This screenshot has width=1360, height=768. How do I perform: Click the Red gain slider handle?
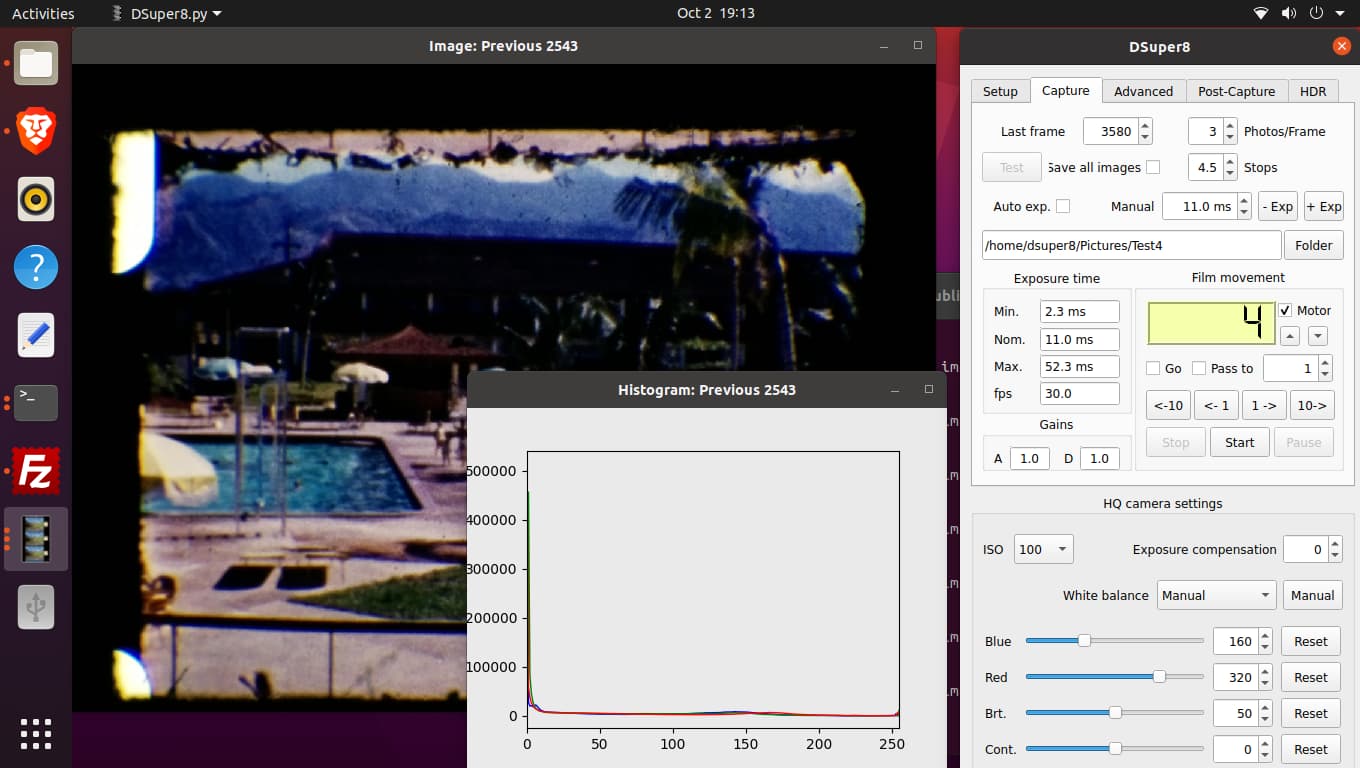[1159, 677]
